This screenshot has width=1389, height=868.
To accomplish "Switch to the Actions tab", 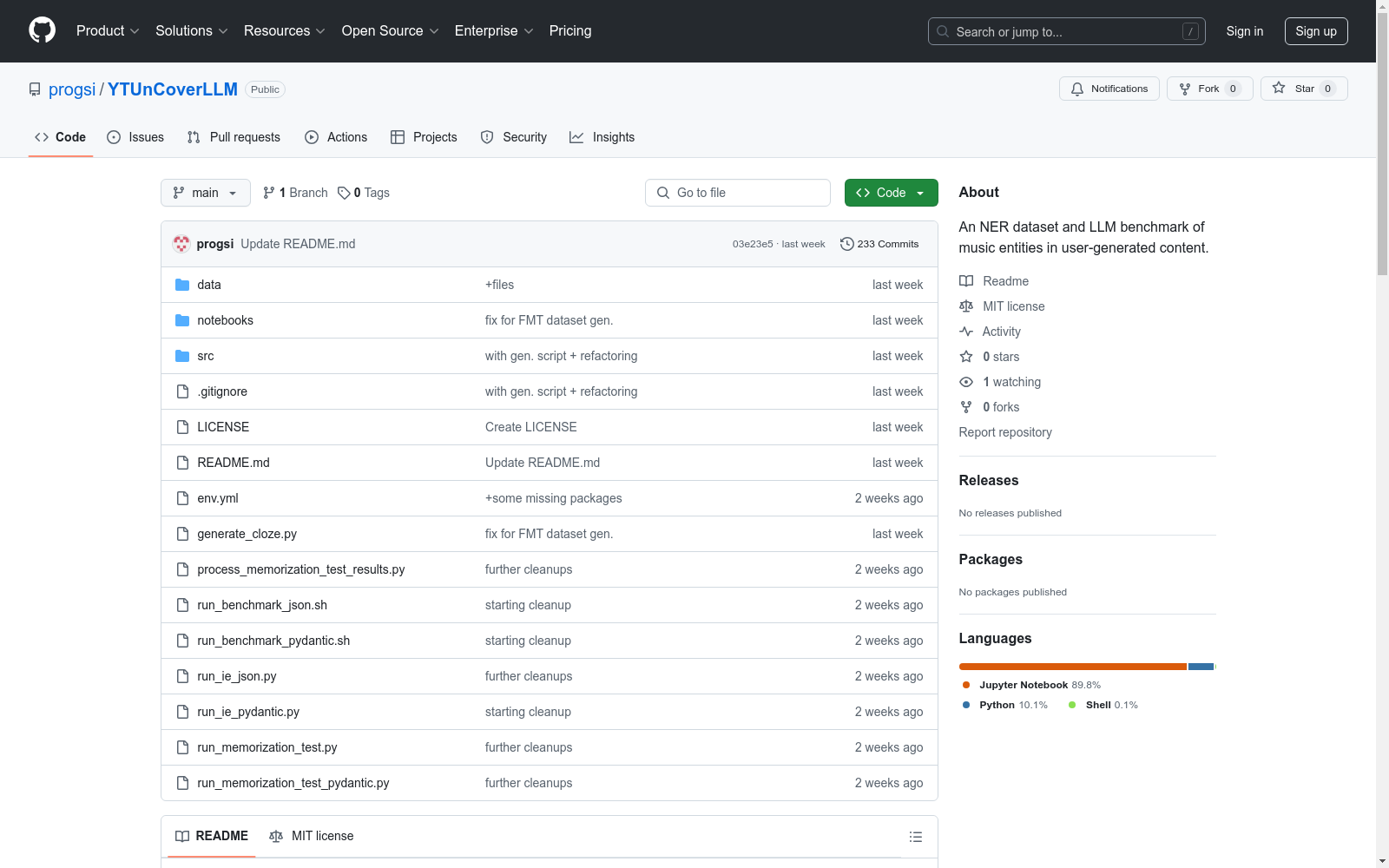I will point(336,137).
